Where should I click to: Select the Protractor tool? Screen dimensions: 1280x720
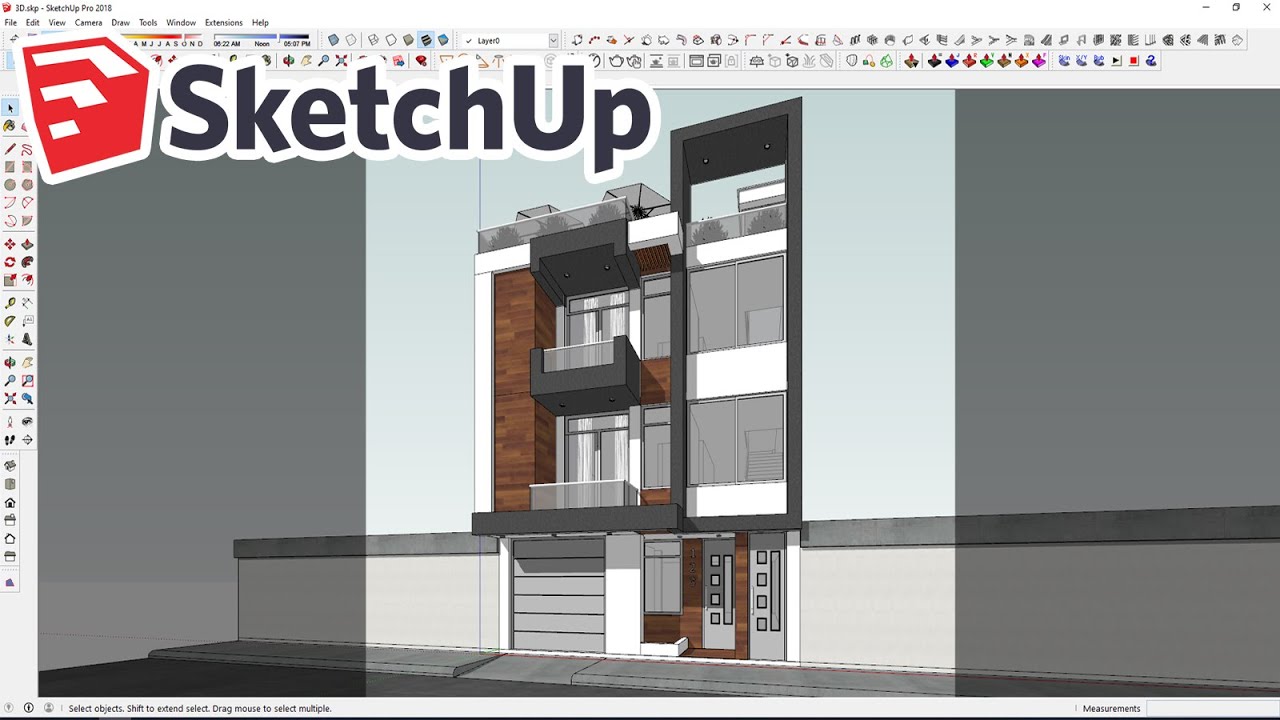10,320
